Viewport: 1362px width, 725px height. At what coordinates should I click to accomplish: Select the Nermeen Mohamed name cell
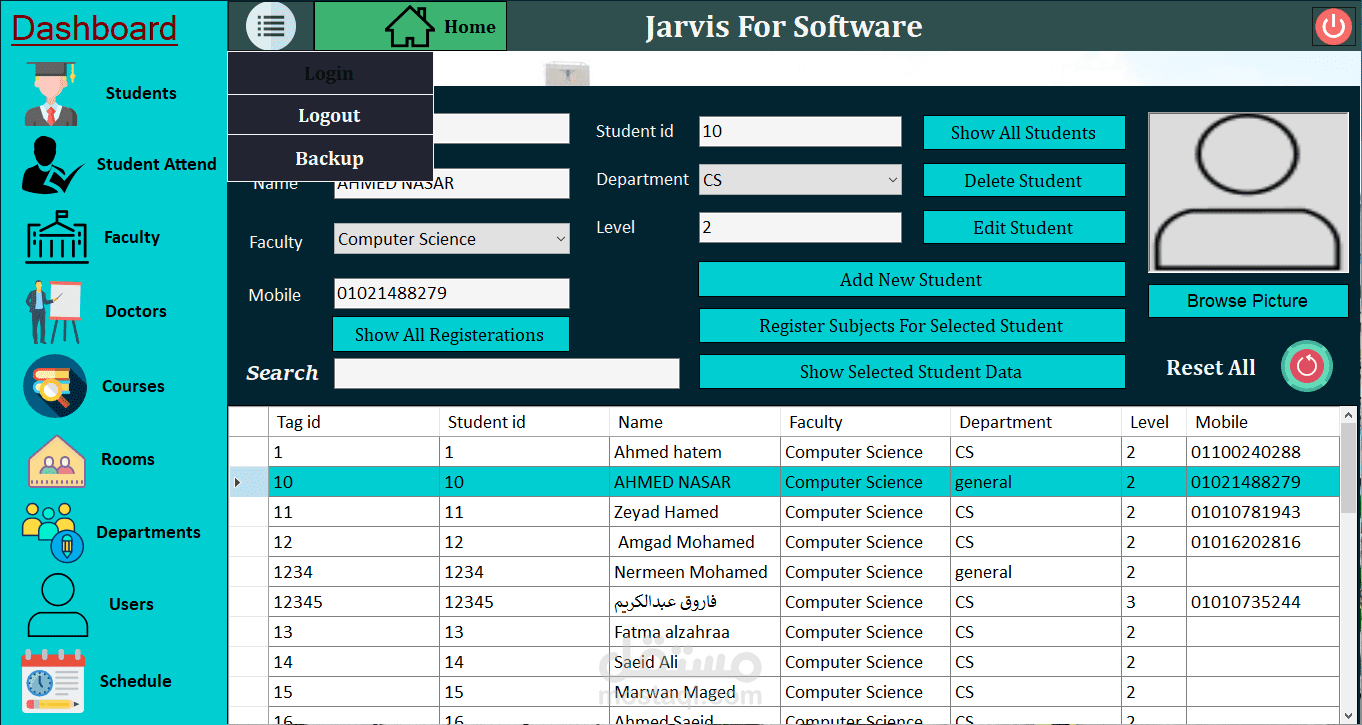695,572
